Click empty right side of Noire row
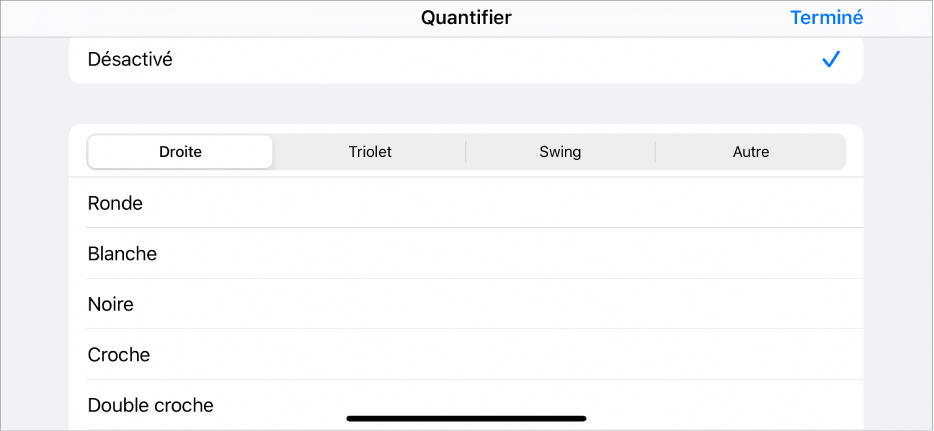The image size is (934, 431). coord(700,304)
